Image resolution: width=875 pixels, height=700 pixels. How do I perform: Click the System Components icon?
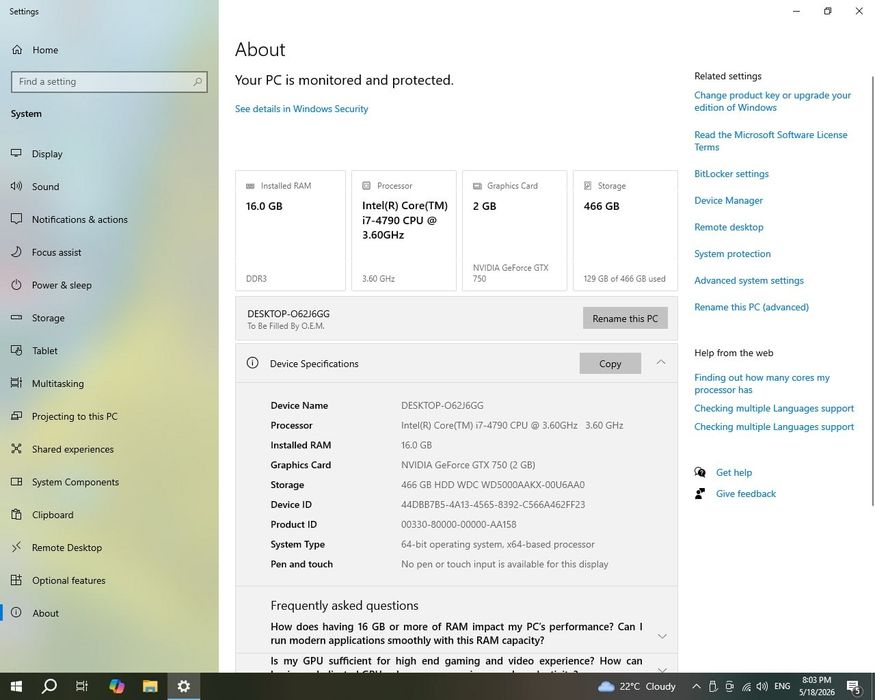[16, 482]
